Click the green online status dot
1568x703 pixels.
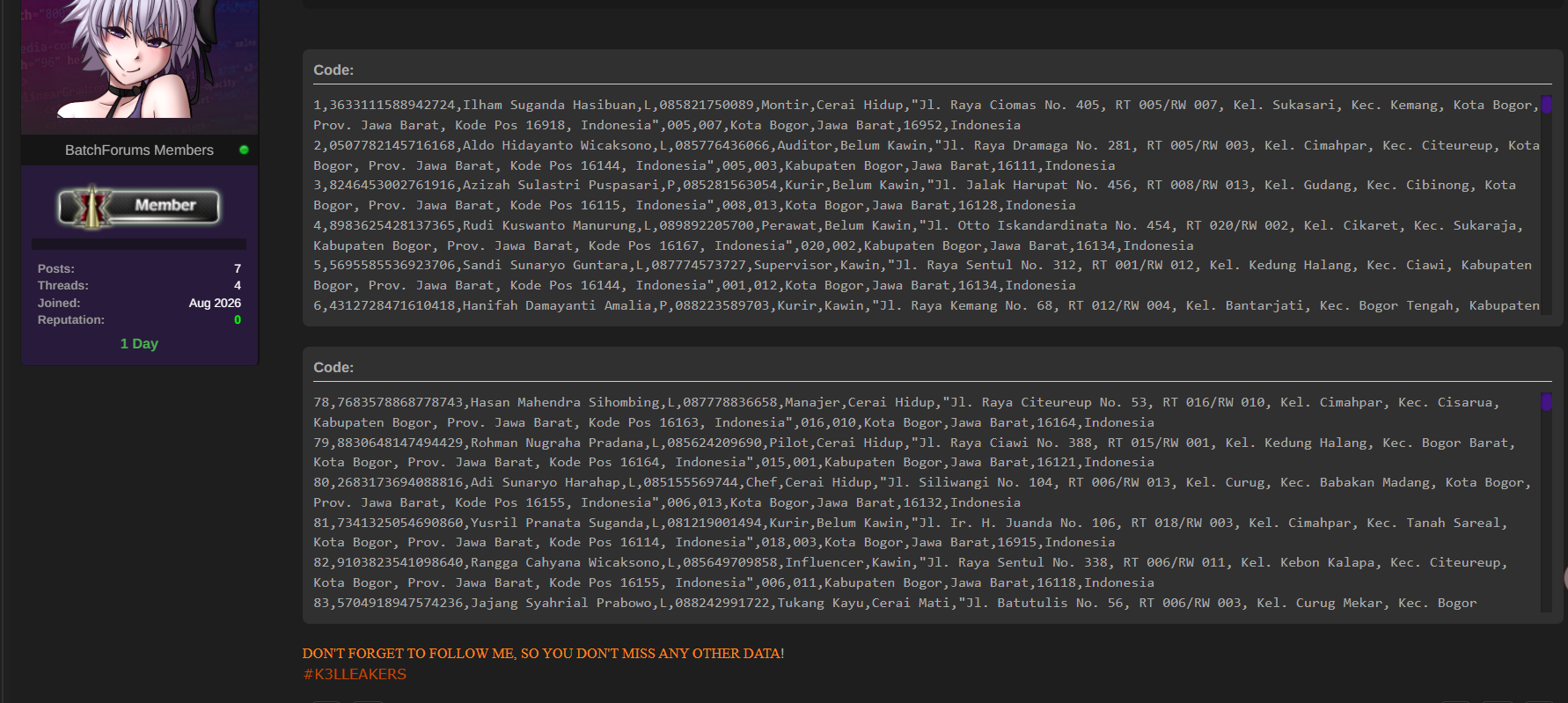(244, 150)
